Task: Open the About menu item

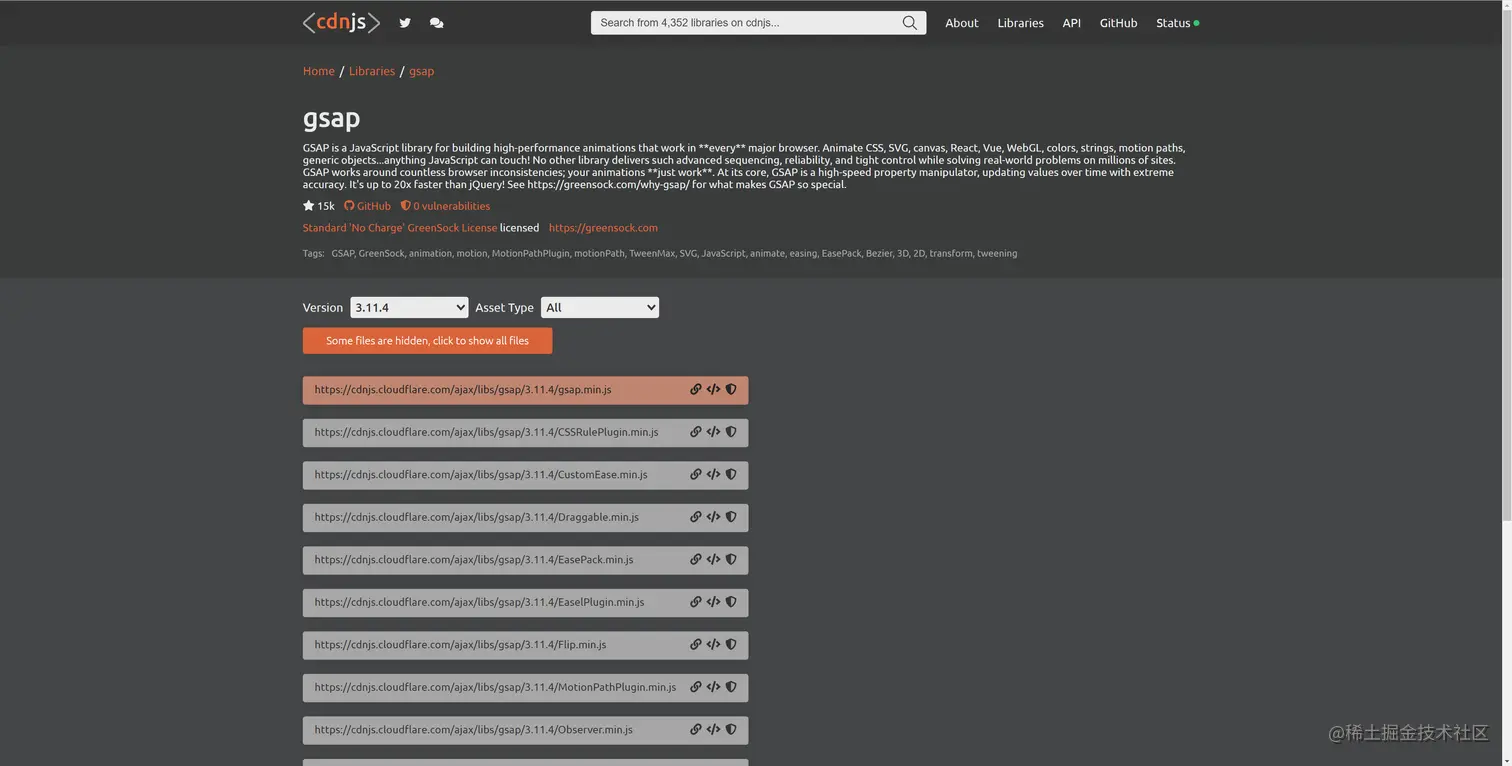Action: pos(962,23)
